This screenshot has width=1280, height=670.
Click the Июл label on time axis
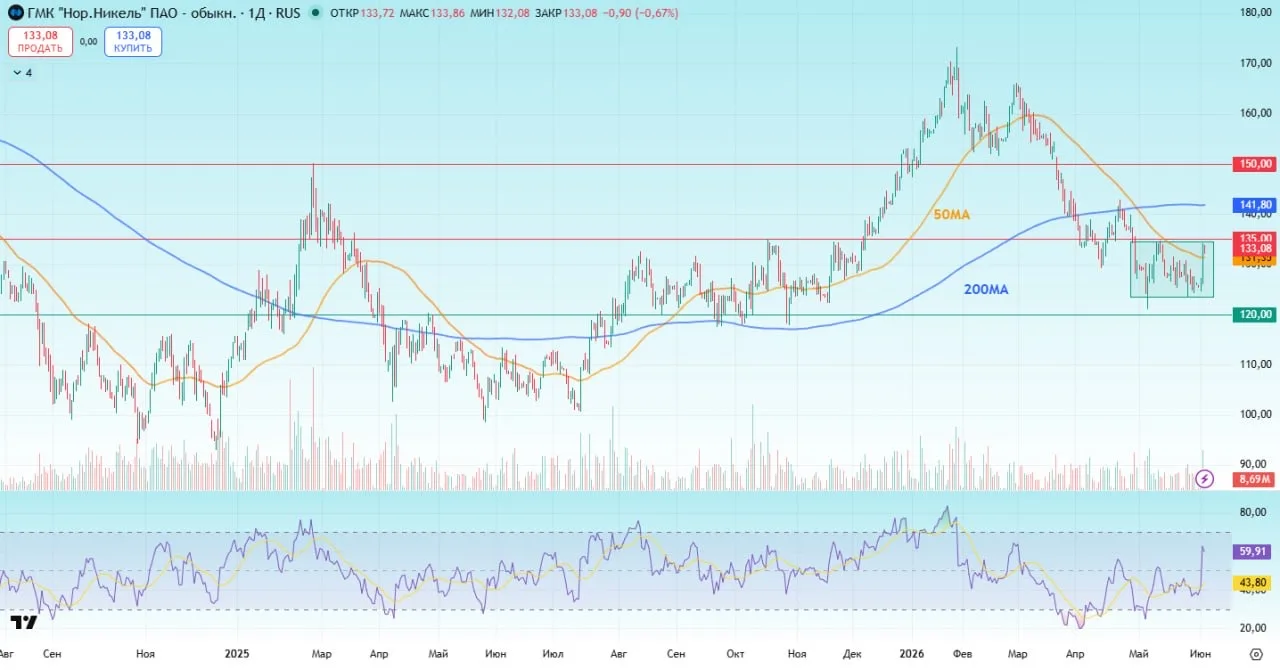click(552, 653)
